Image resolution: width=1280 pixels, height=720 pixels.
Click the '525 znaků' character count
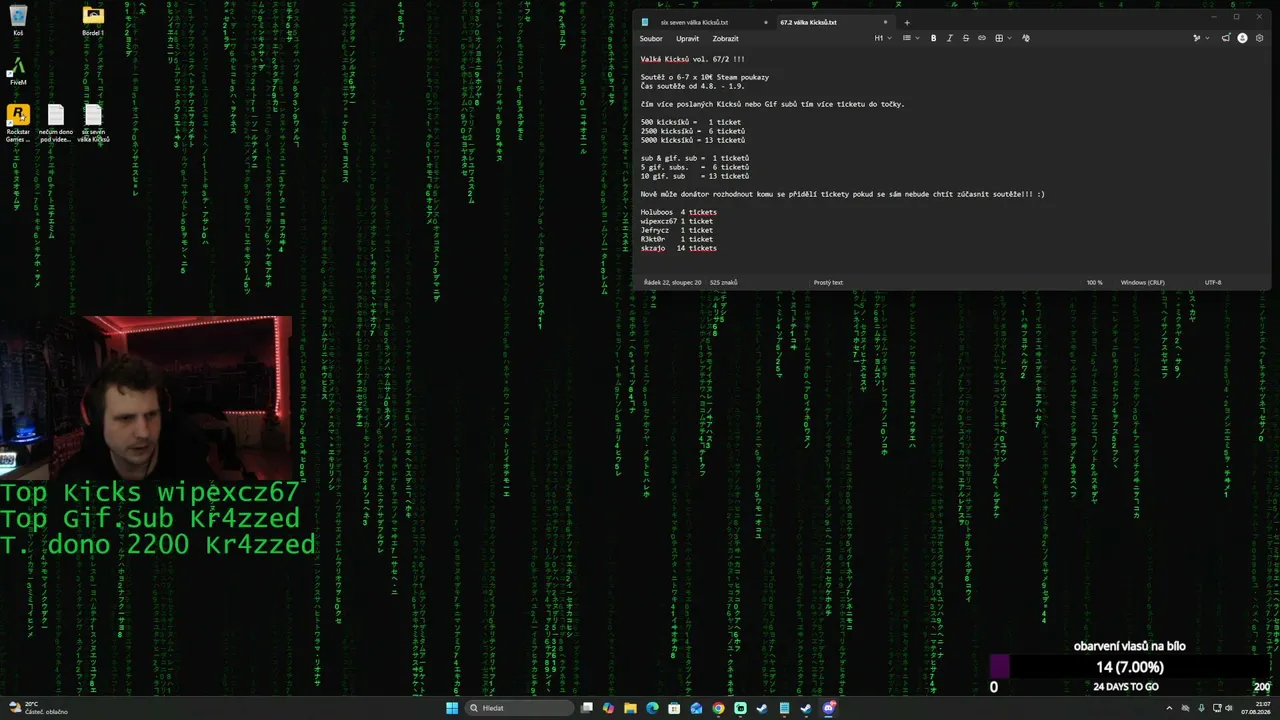723,282
